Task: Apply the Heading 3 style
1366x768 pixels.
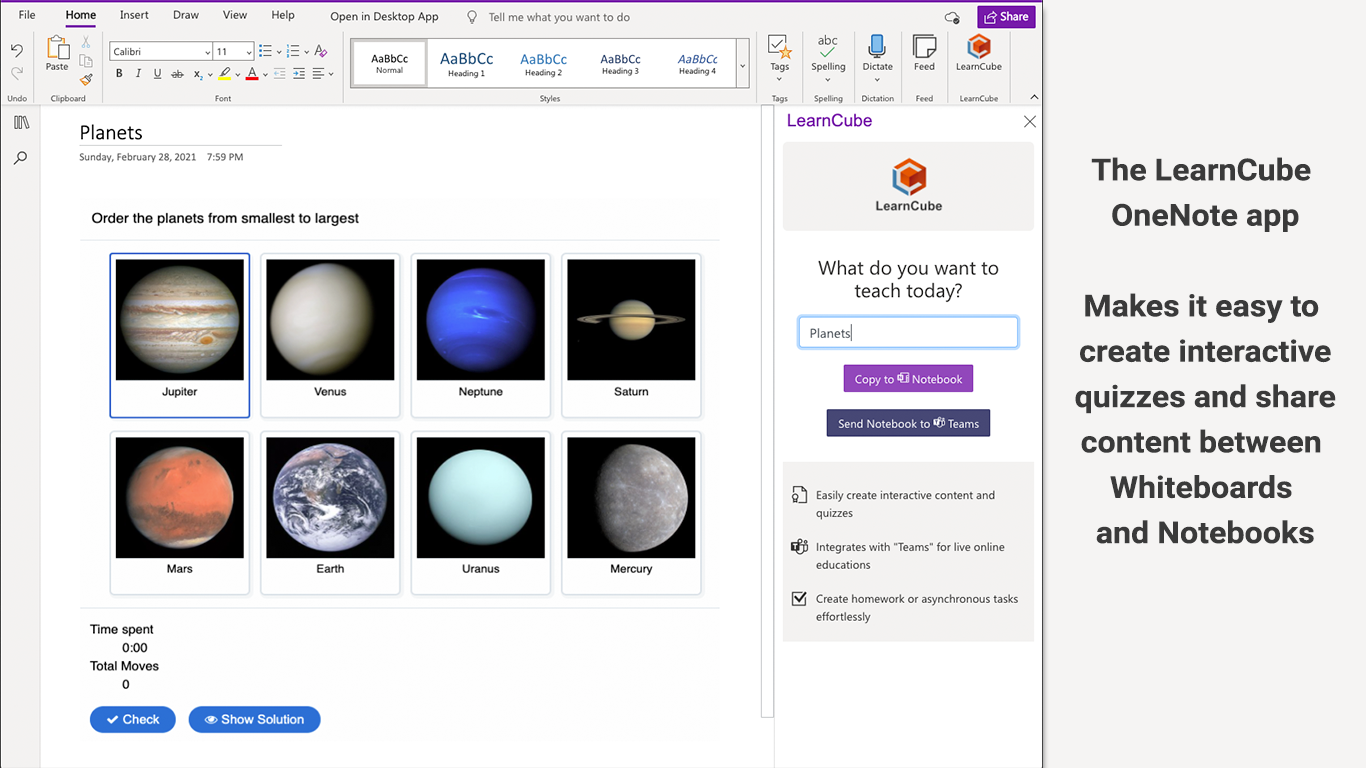Action: click(620, 64)
